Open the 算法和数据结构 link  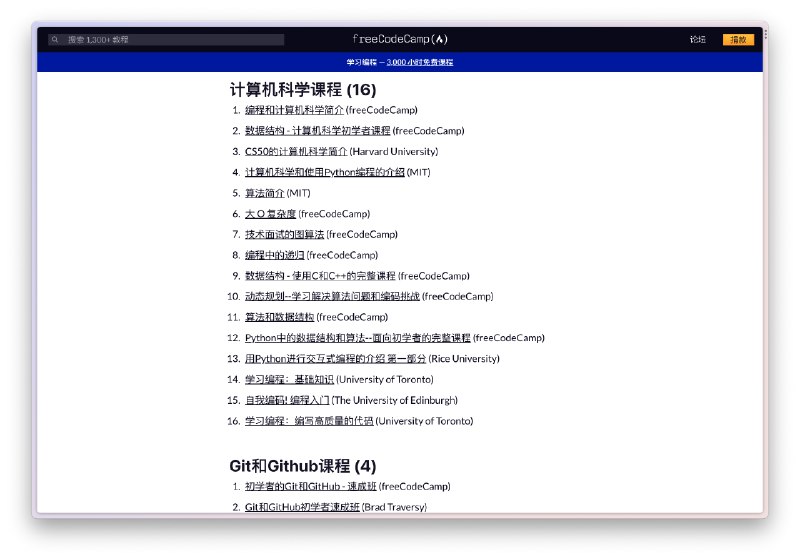(x=280, y=317)
